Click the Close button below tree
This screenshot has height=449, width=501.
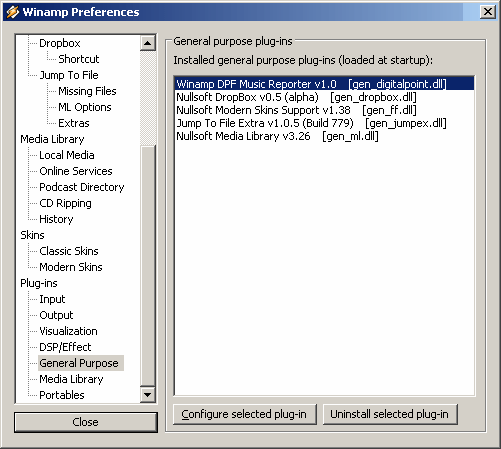click(86, 422)
